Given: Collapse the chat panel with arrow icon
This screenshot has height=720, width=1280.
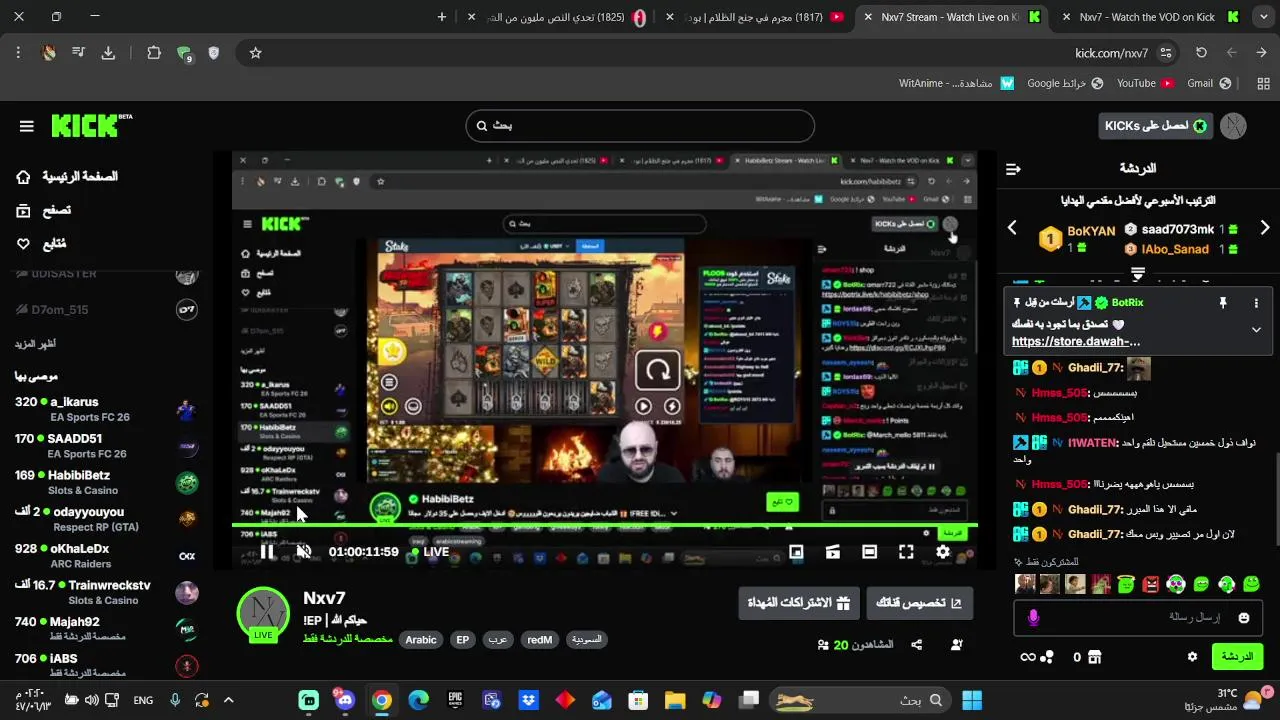Looking at the screenshot, I should (x=1013, y=169).
